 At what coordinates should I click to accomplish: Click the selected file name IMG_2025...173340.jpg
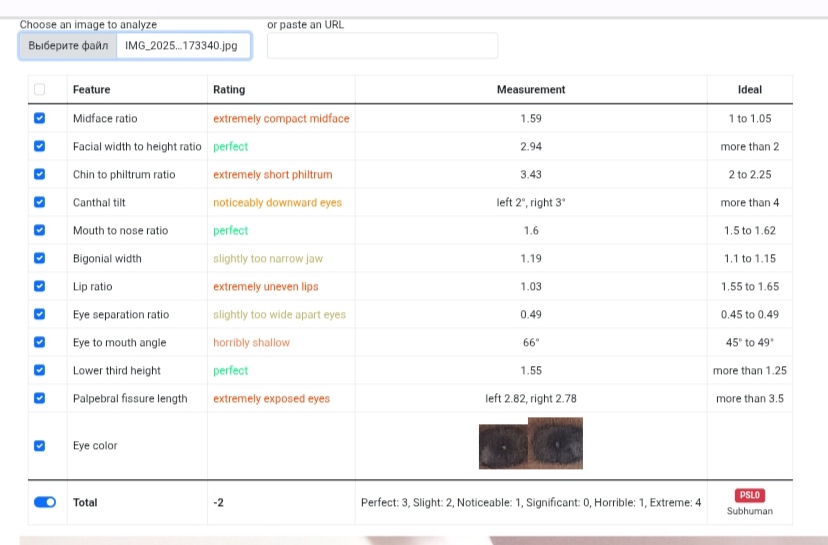pos(181,46)
